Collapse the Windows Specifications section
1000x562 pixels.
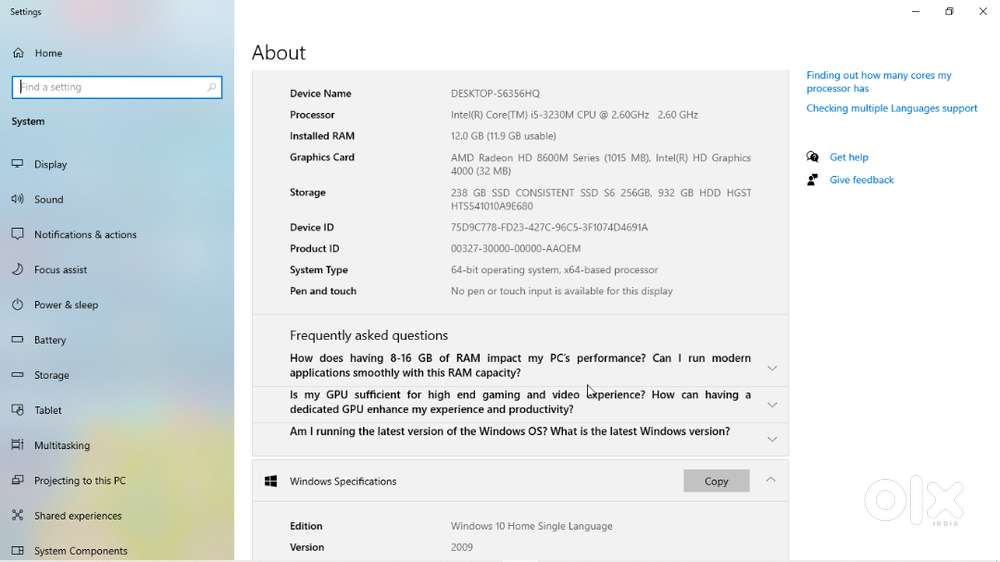pyautogui.click(x=770, y=480)
